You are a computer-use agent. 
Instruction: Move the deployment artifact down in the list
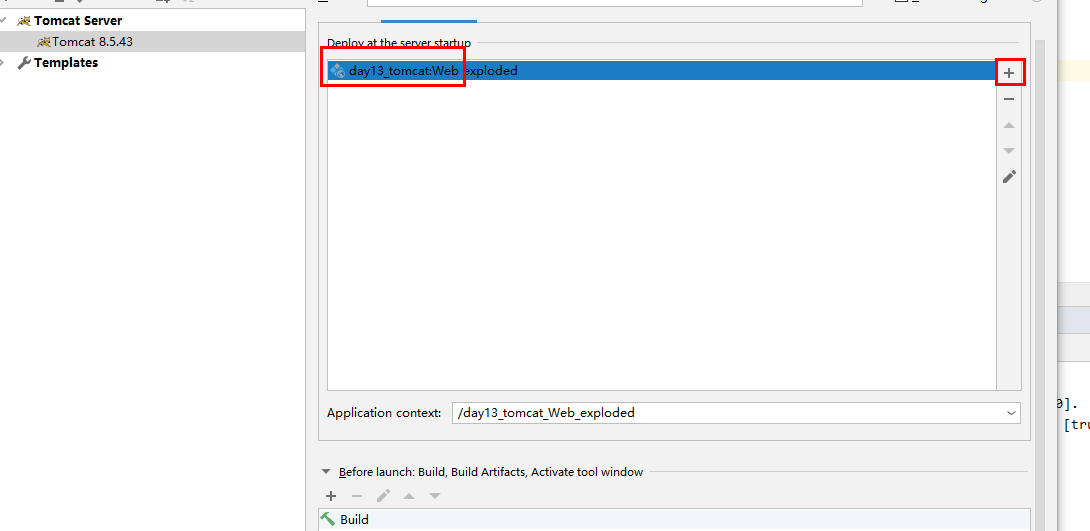1009,151
